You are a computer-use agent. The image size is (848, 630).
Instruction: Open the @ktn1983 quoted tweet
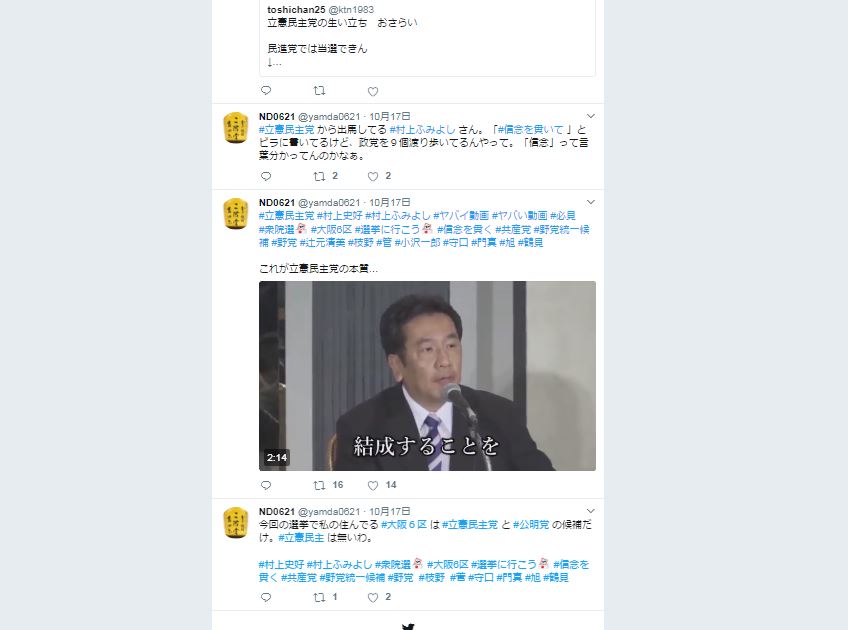point(427,38)
